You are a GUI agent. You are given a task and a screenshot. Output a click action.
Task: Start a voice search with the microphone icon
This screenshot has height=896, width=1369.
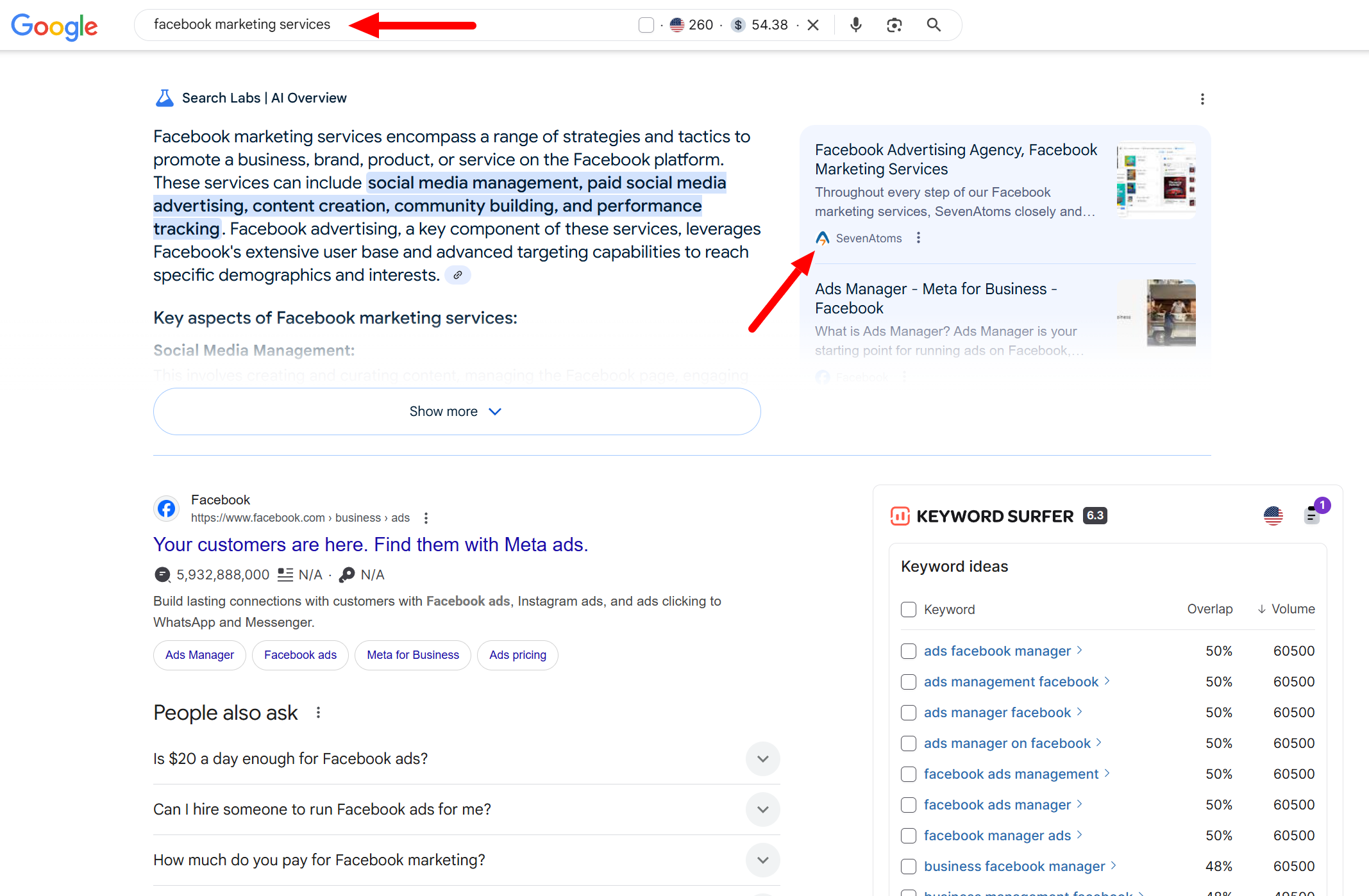pyautogui.click(x=855, y=24)
